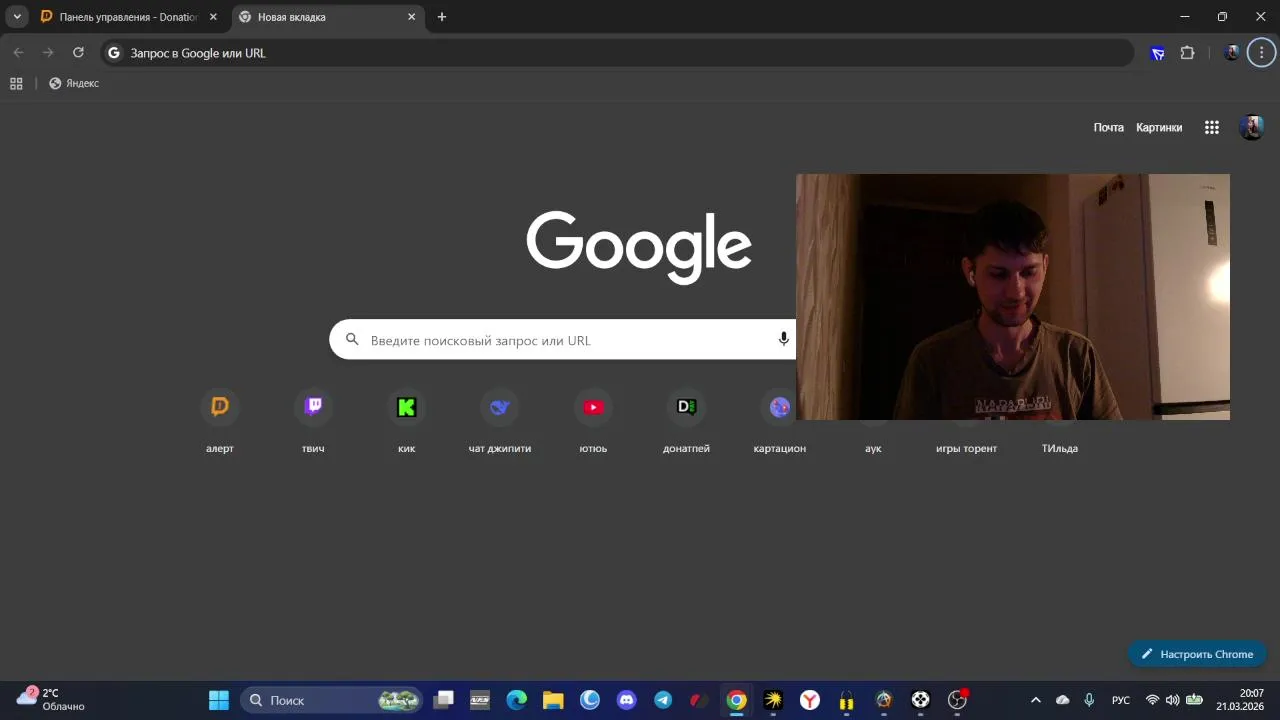Screen dimensions: 1280x720
Task: Open the OneDrive cloud tray icon
Action: click(1062, 700)
